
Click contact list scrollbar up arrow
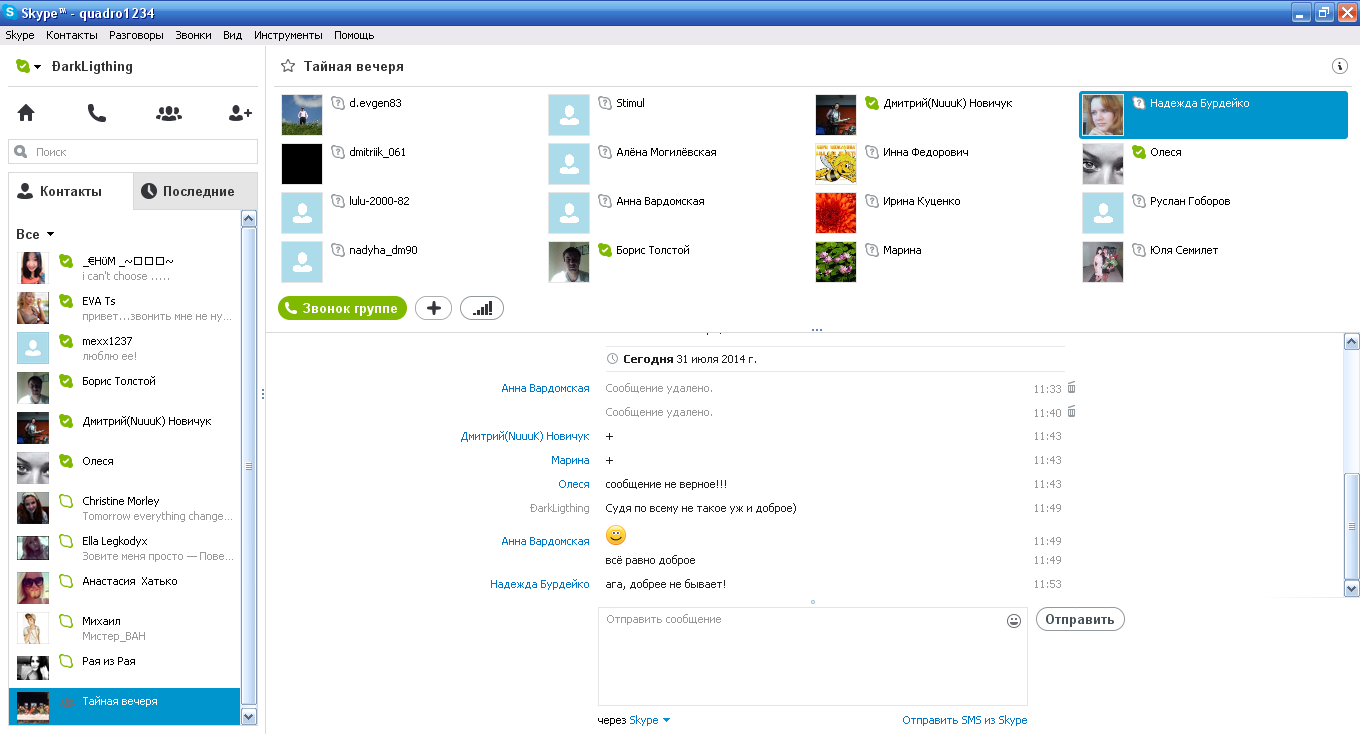click(249, 219)
